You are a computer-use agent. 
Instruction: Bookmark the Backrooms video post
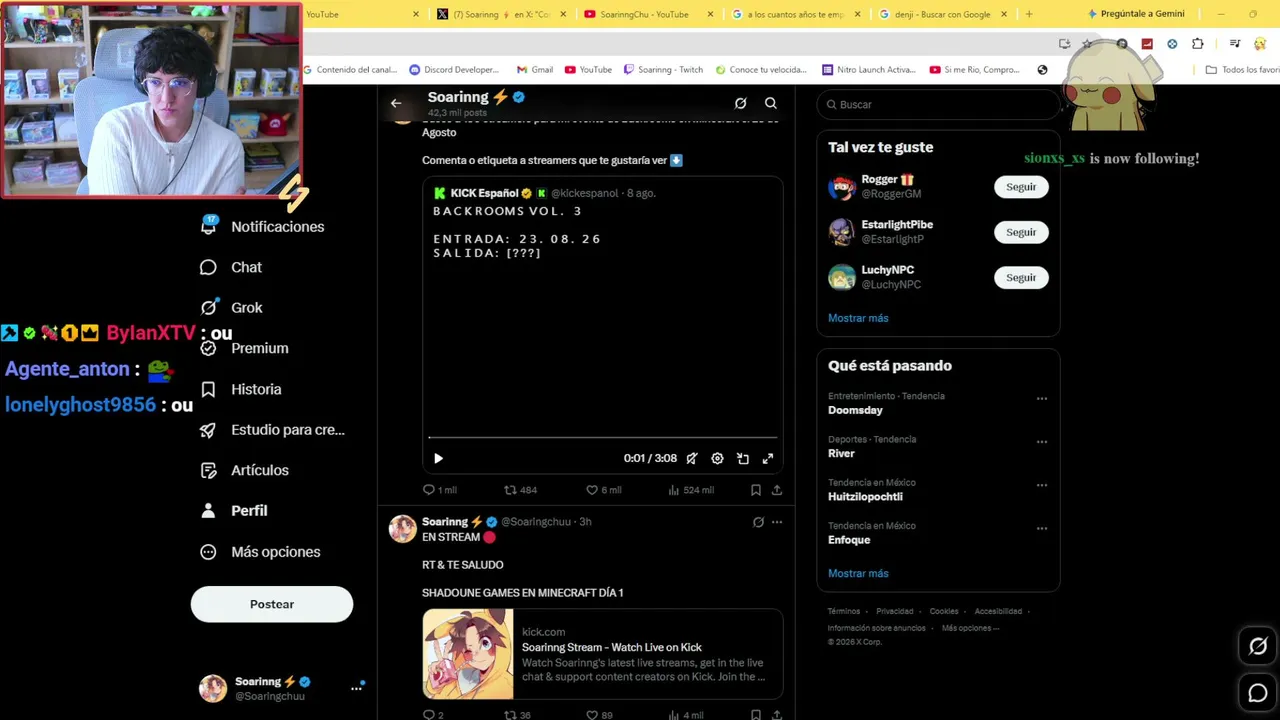(756, 490)
